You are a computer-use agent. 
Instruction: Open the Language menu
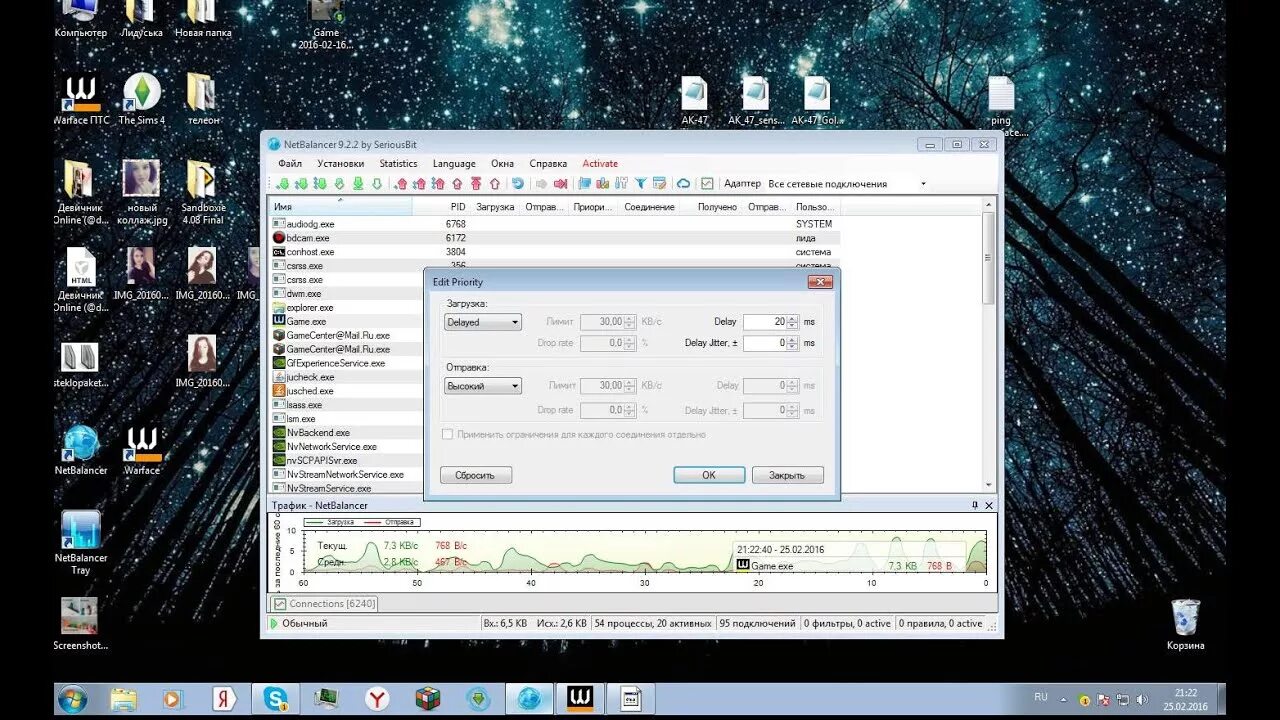tap(454, 163)
